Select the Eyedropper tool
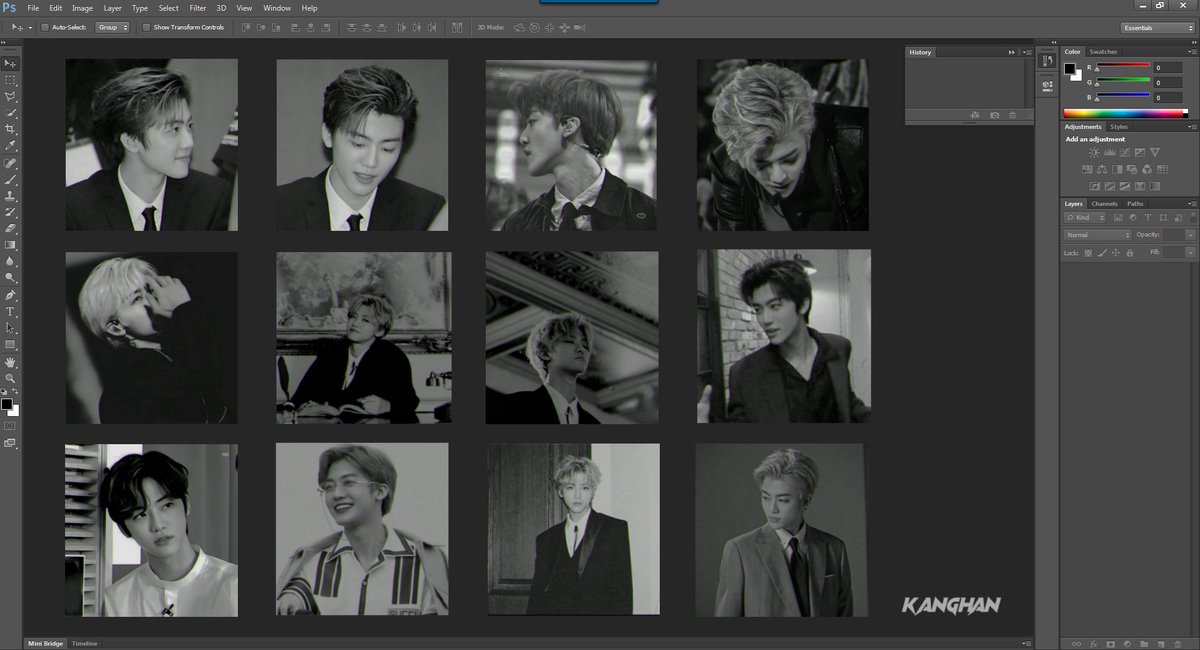The width and height of the screenshot is (1200, 650). coord(10,145)
